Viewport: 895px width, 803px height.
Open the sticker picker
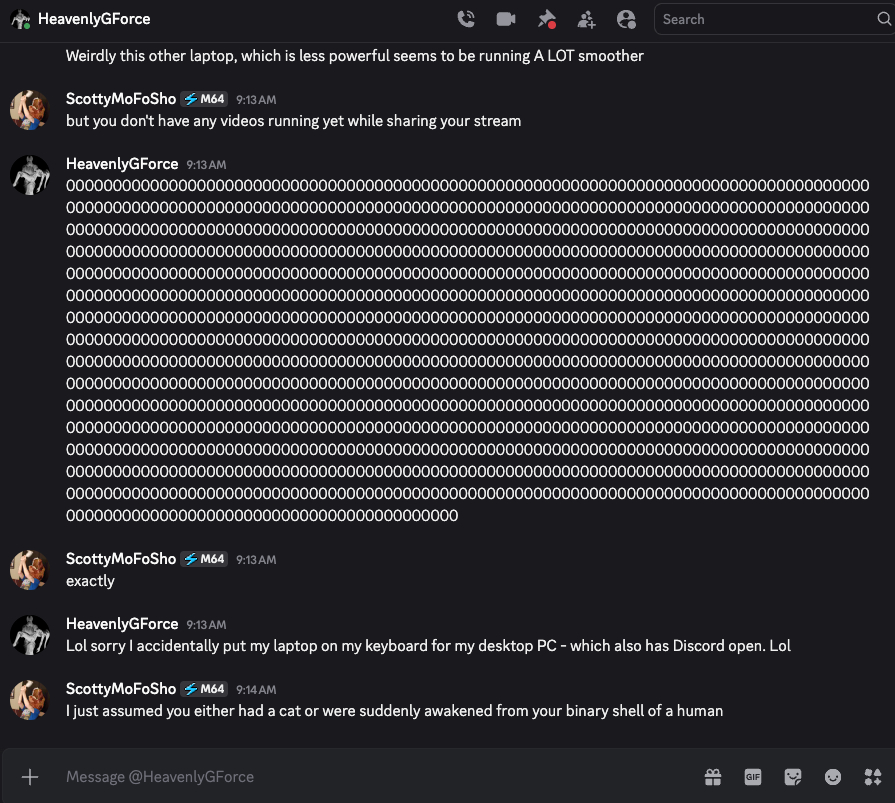click(793, 777)
